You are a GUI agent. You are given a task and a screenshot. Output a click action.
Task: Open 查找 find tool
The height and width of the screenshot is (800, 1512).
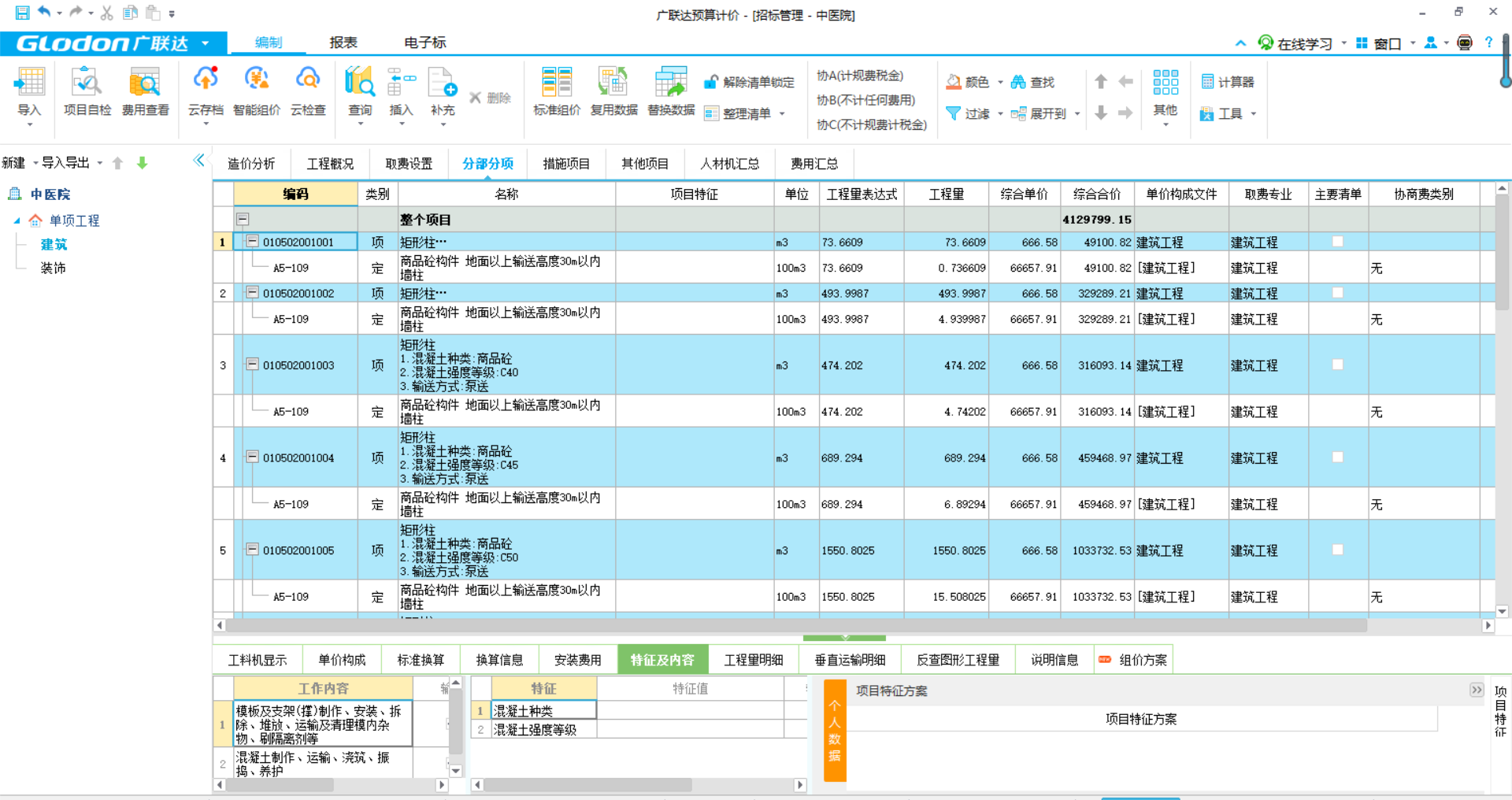(1032, 82)
